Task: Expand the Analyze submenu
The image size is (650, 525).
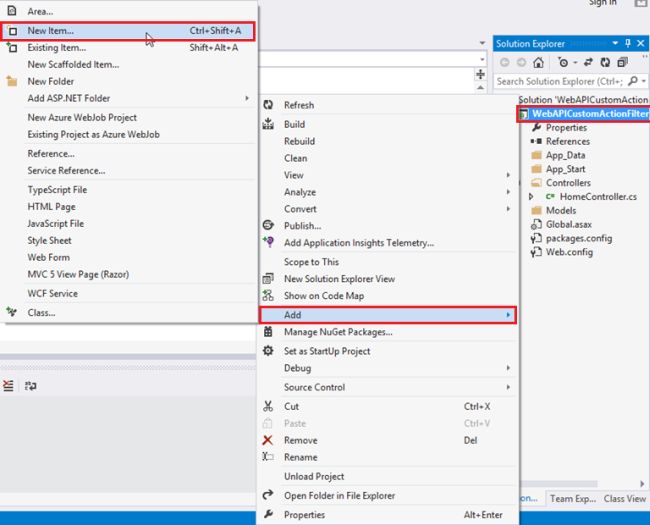Action: click(388, 192)
